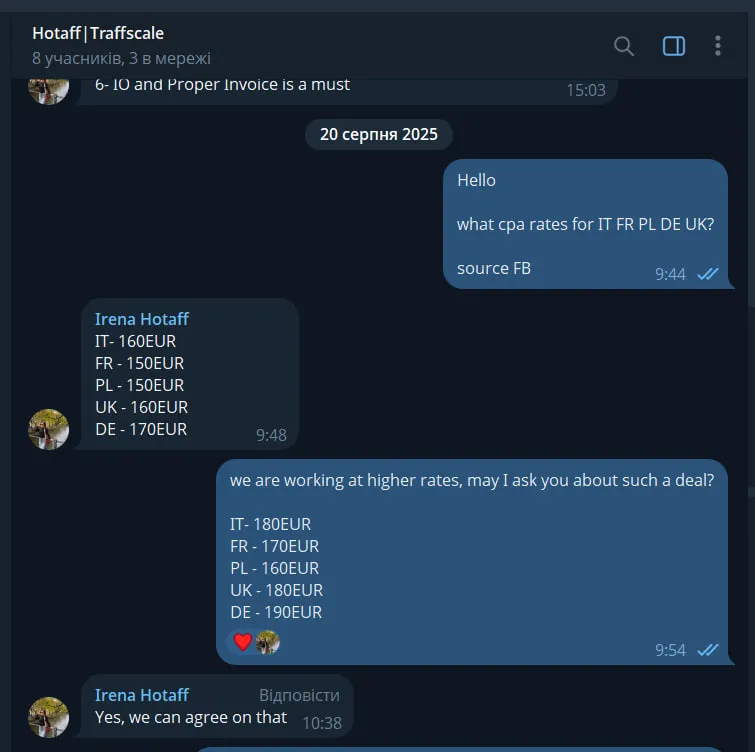The height and width of the screenshot is (752, 755).
Task: Click the search icon in chat header
Action: click(624, 46)
